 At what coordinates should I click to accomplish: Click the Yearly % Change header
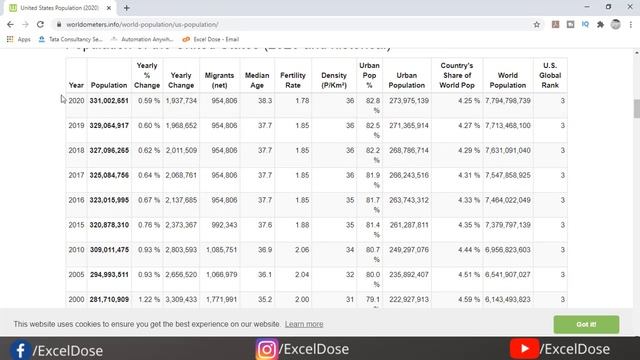(147, 75)
